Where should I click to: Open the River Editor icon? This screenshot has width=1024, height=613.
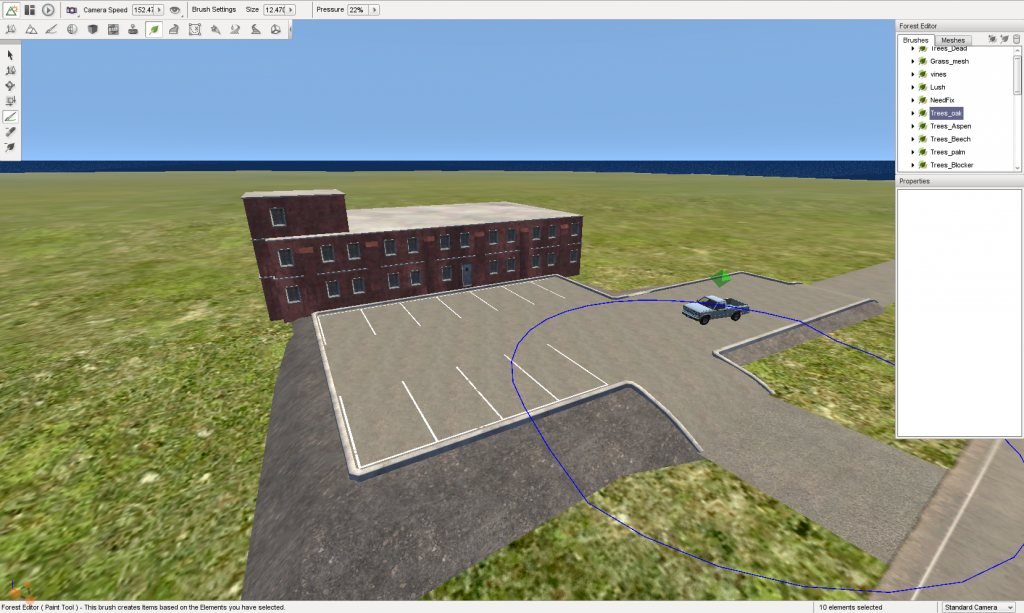(235, 29)
